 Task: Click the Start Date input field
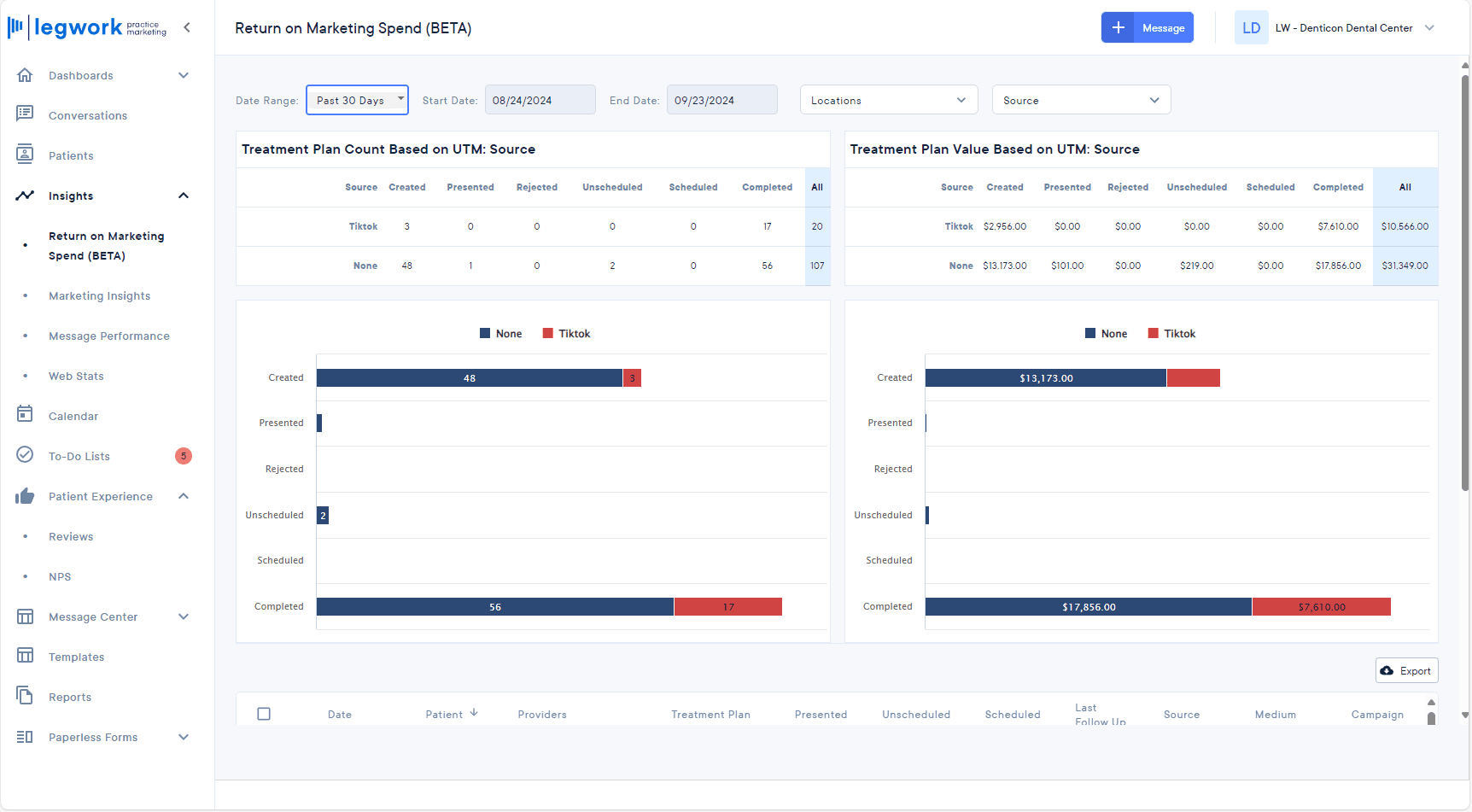(x=540, y=100)
